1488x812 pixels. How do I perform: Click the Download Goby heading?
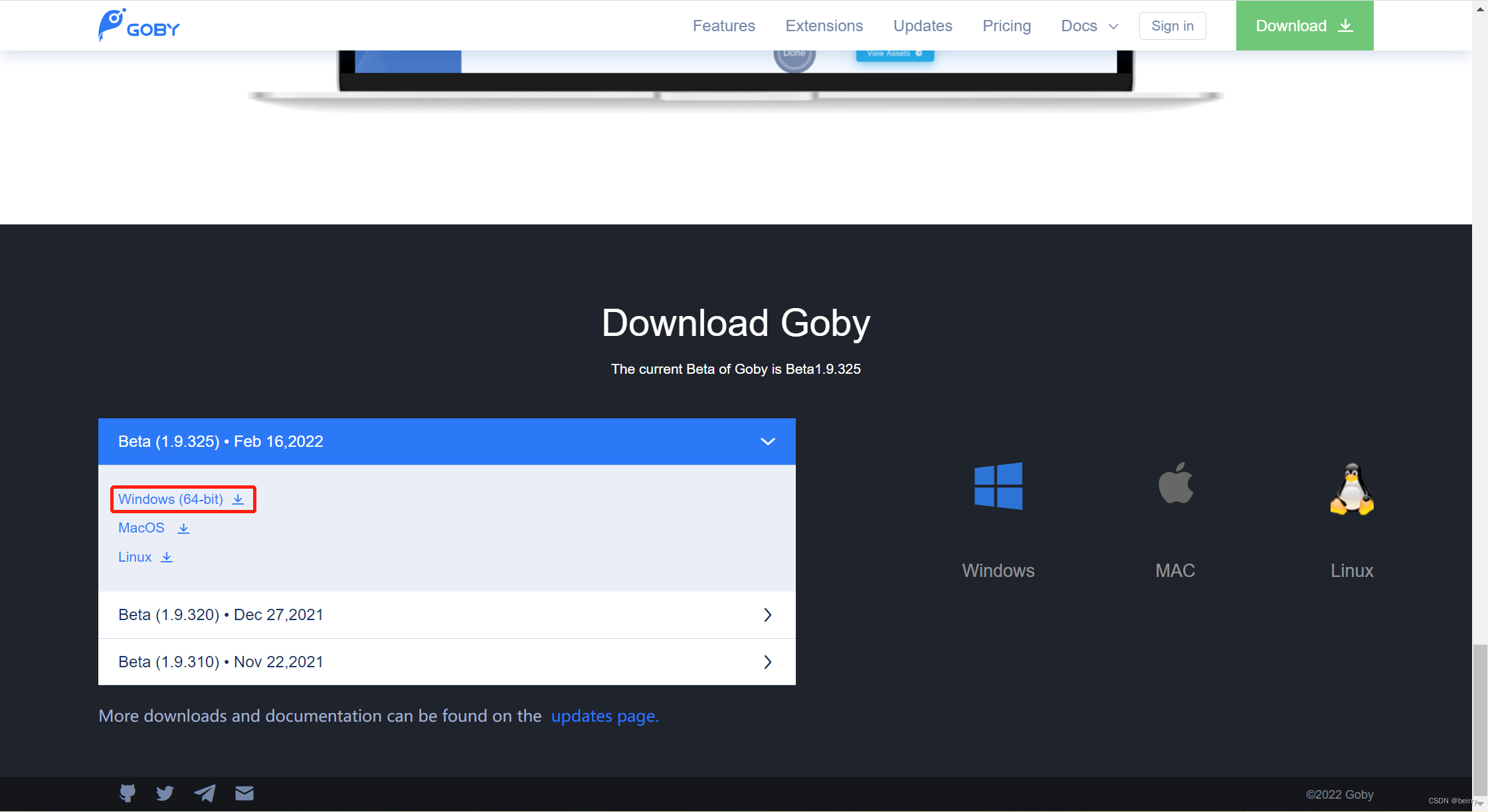click(x=735, y=323)
